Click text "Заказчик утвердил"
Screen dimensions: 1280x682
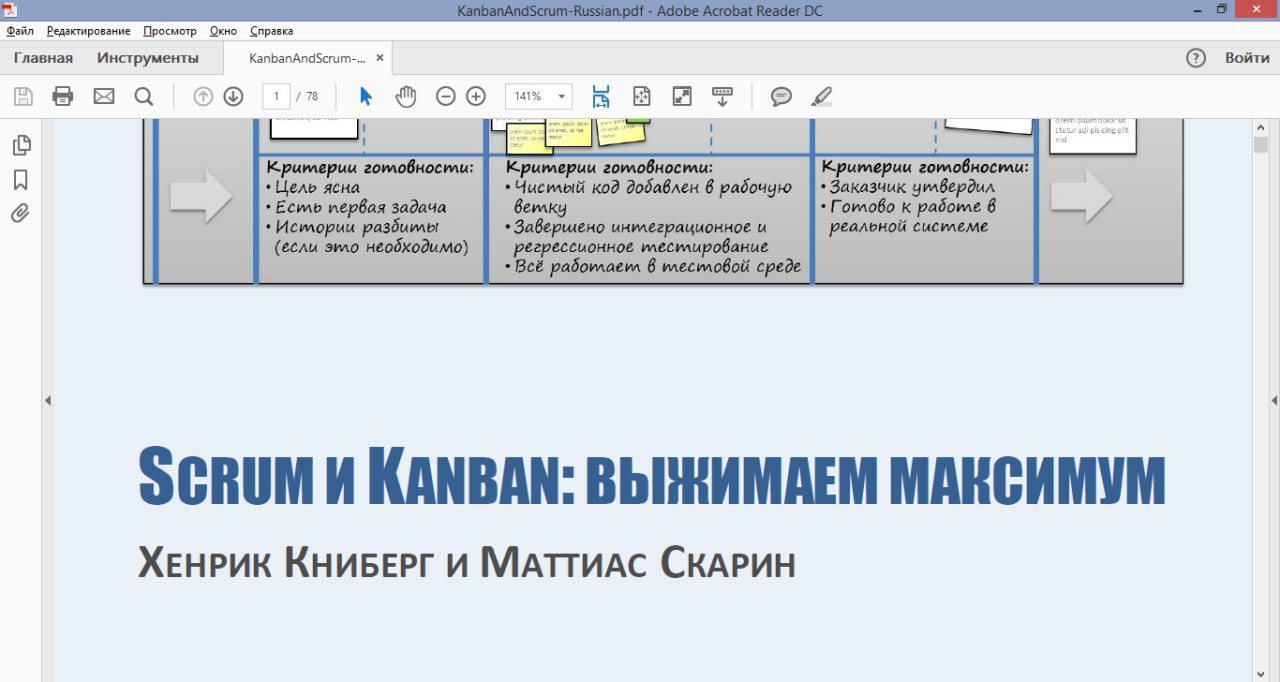tap(911, 187)
